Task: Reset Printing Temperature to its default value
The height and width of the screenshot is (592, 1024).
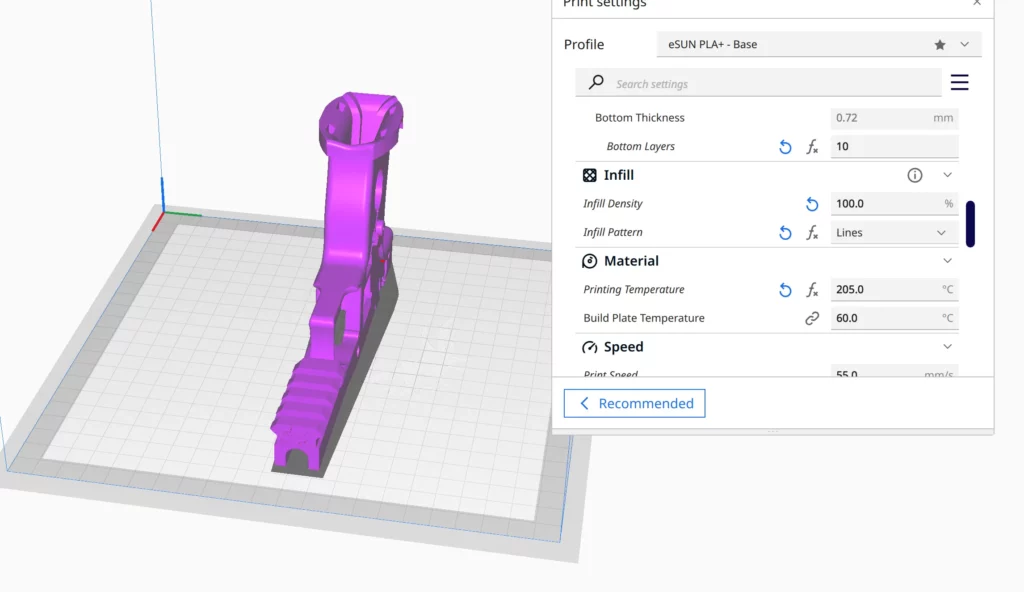Action: click(x=784, y=289)
